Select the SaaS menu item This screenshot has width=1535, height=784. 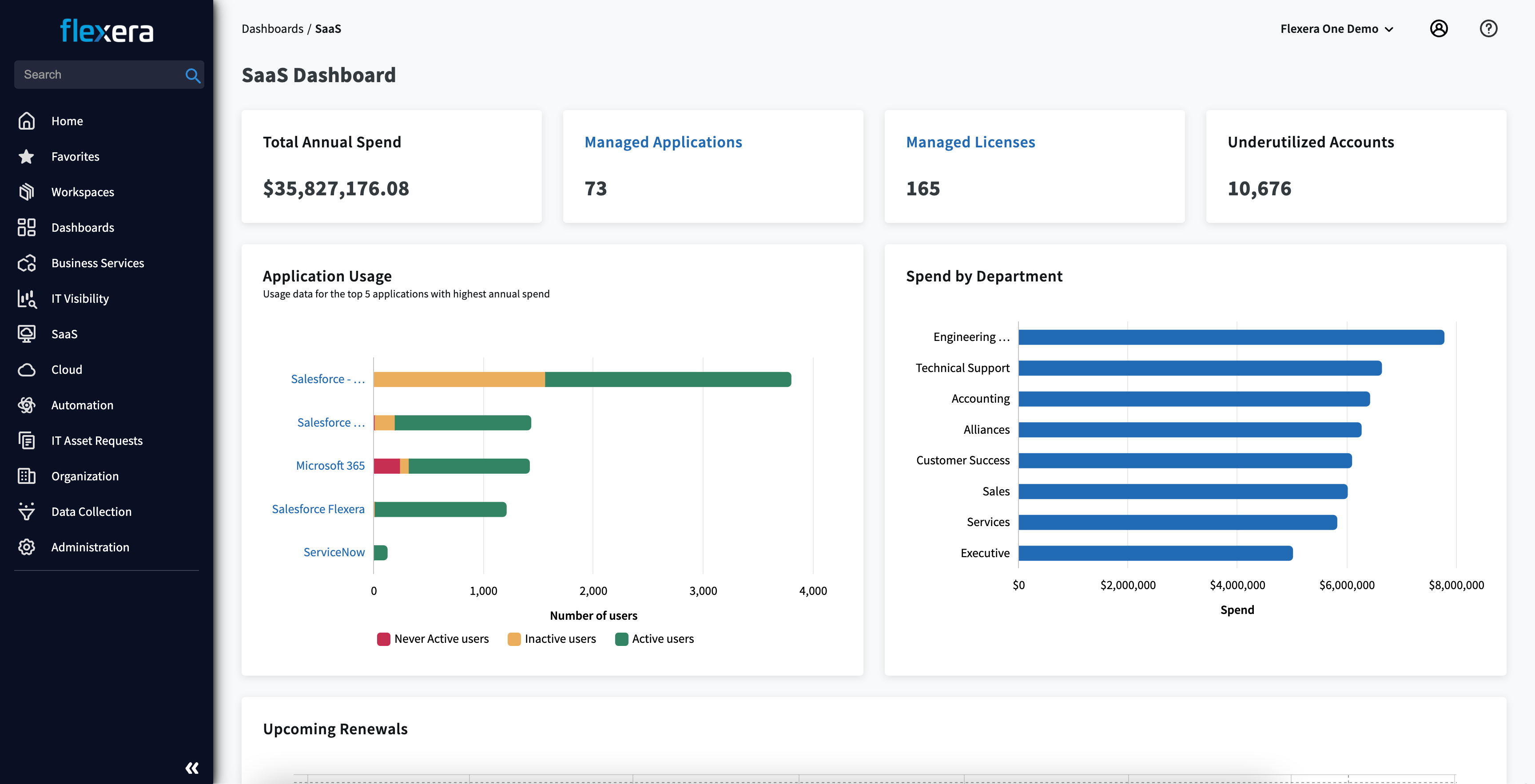63,332
